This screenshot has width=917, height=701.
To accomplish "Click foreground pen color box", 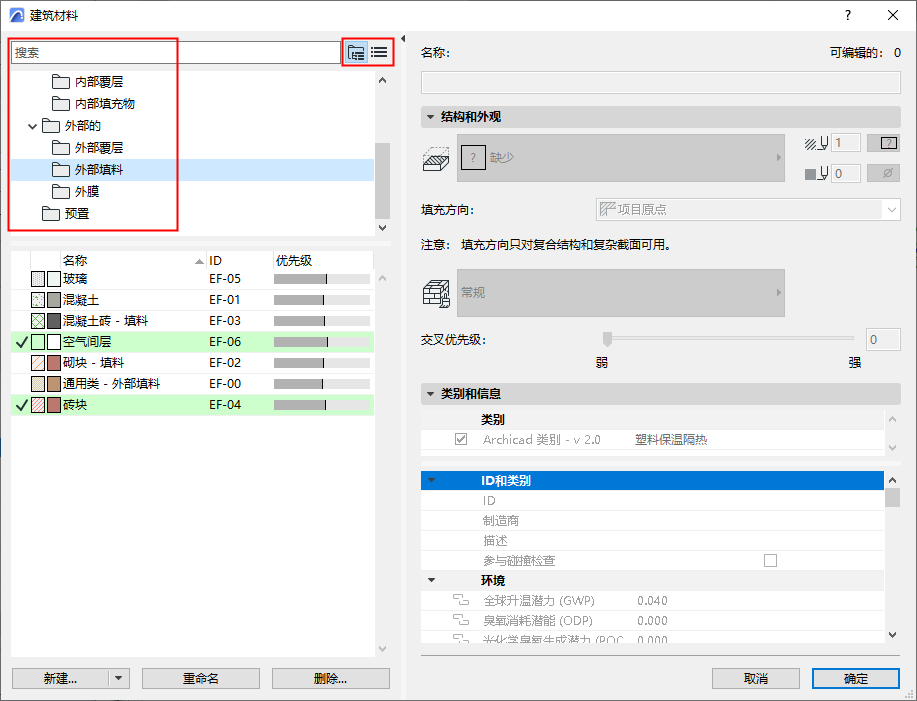I will [x=883, y=143].
